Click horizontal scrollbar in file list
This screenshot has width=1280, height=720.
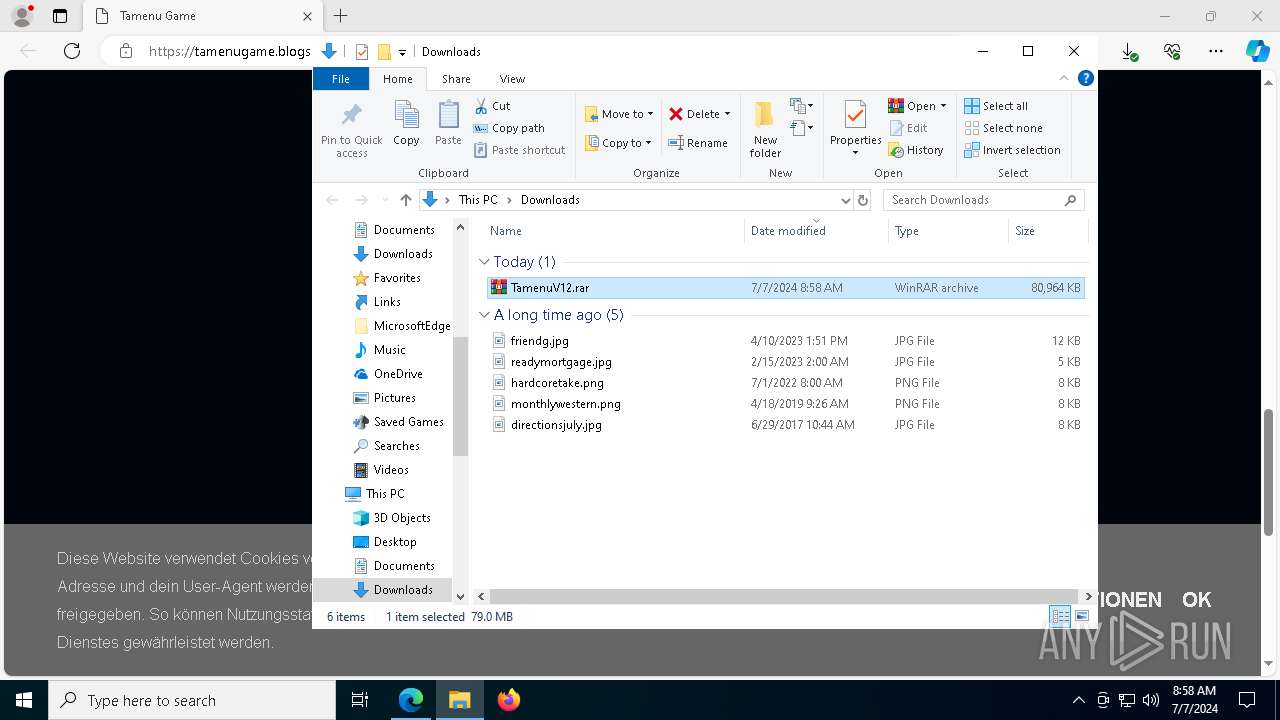[786, 596]
